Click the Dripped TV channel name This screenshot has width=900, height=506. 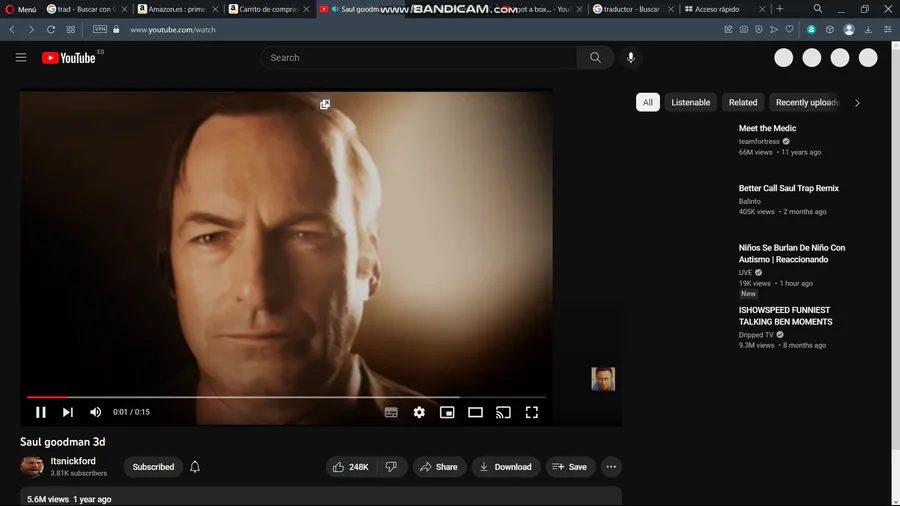756,334
